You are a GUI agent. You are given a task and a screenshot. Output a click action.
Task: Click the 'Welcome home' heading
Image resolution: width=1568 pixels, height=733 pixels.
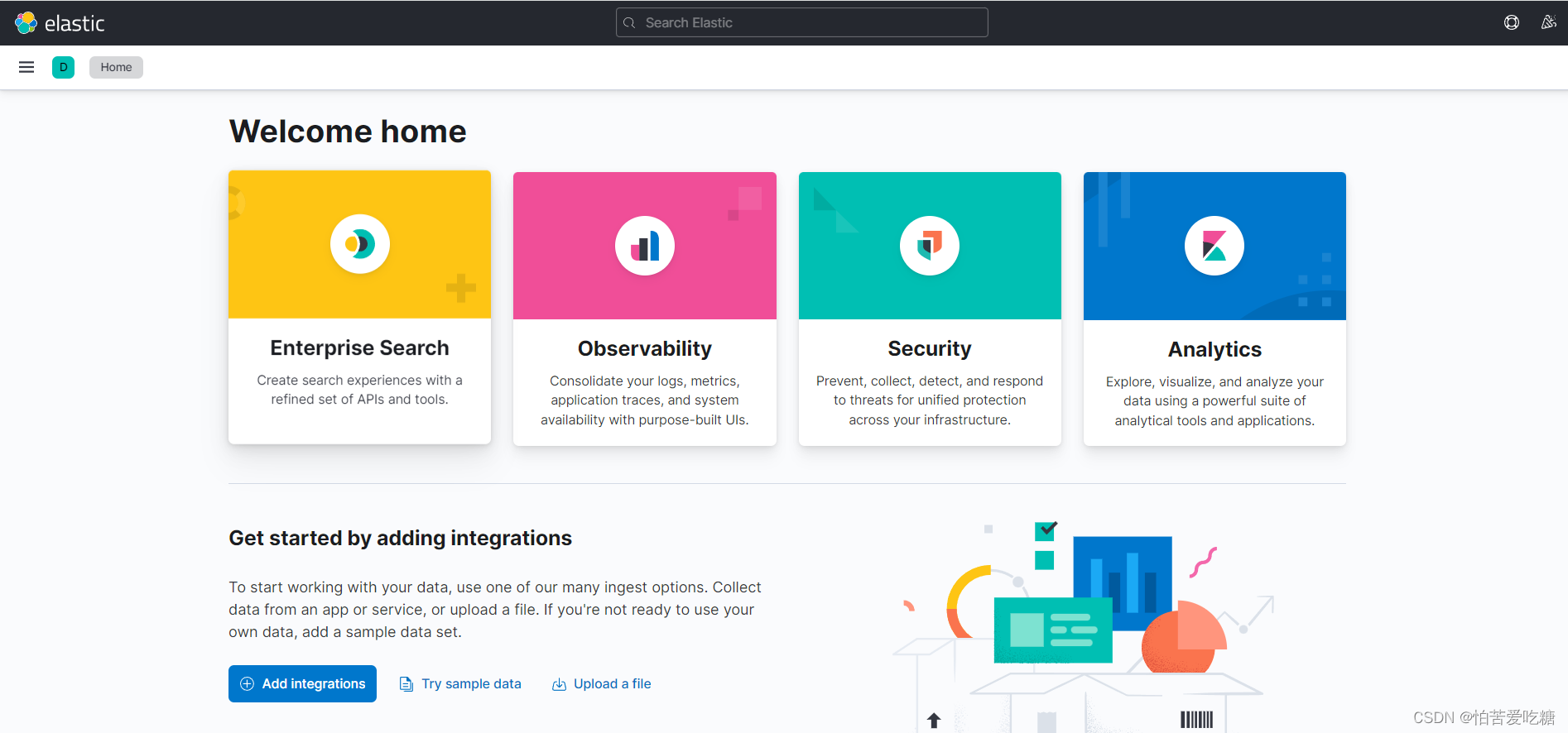(348, 131)
